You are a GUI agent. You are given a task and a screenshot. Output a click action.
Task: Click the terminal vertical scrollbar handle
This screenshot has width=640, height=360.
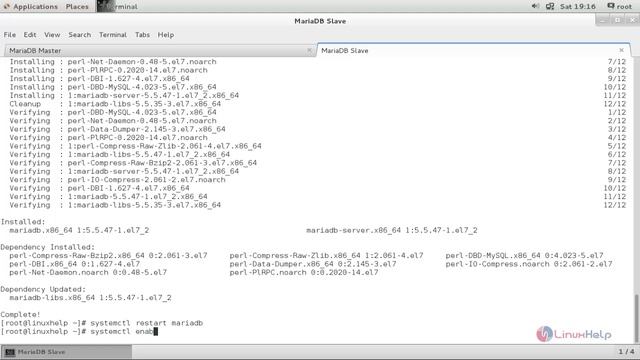(x=636, y=318)
